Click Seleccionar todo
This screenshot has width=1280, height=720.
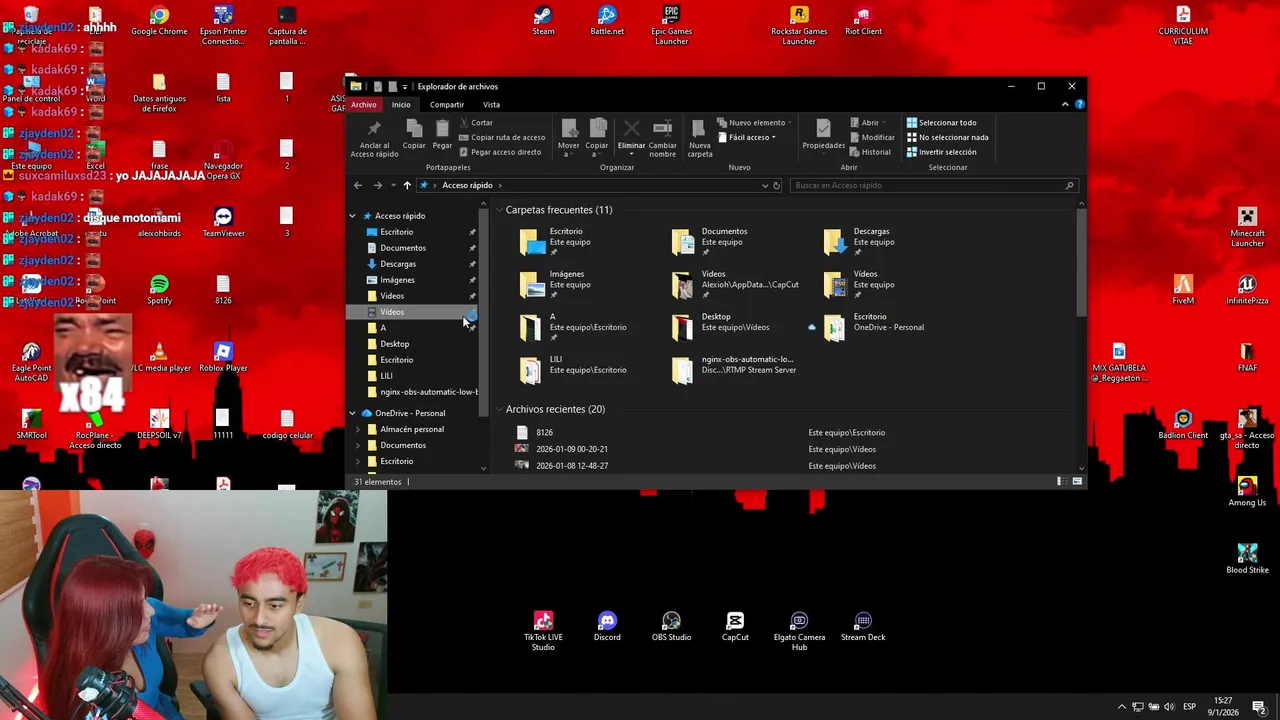pyautogui.click(x=941, y=123)
